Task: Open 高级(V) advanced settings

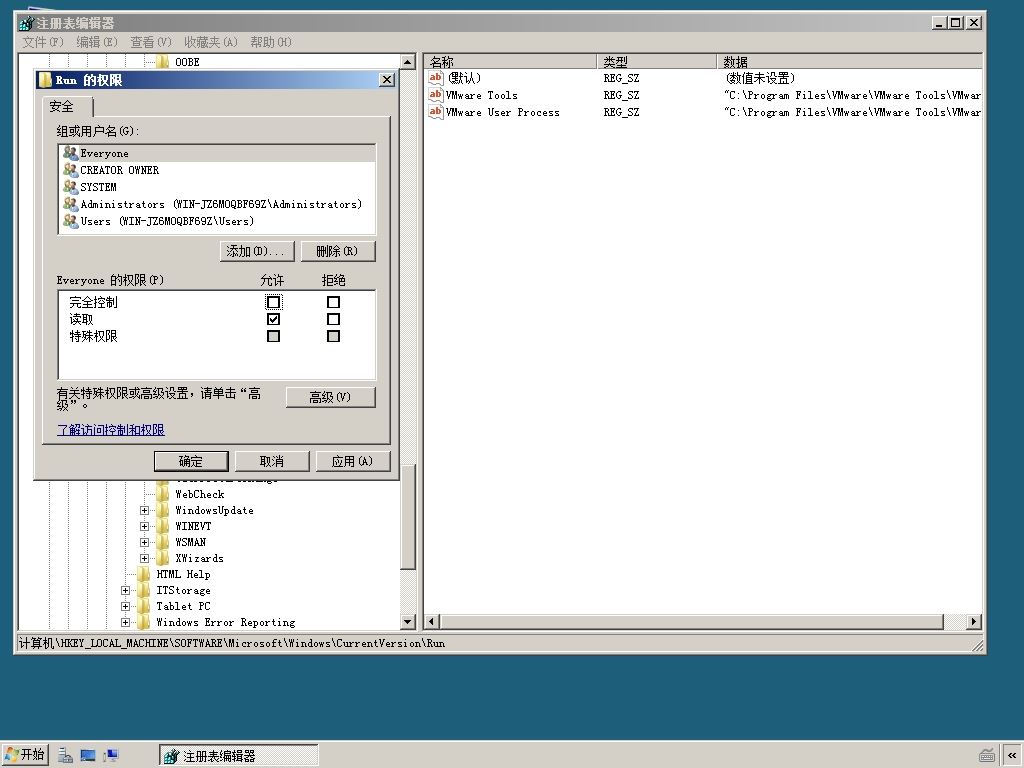Action: tap(330, 397)
